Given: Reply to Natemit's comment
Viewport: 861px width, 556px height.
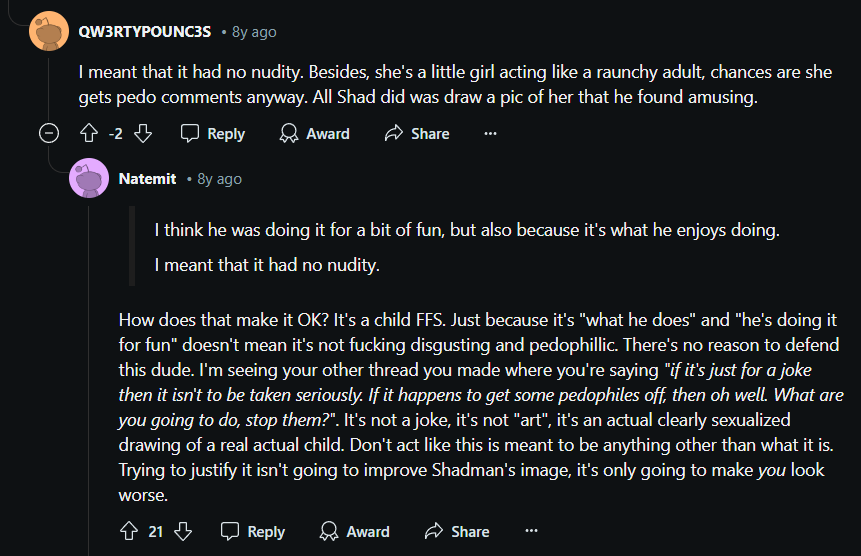Looking at the screenshot, I should (253, 531).
